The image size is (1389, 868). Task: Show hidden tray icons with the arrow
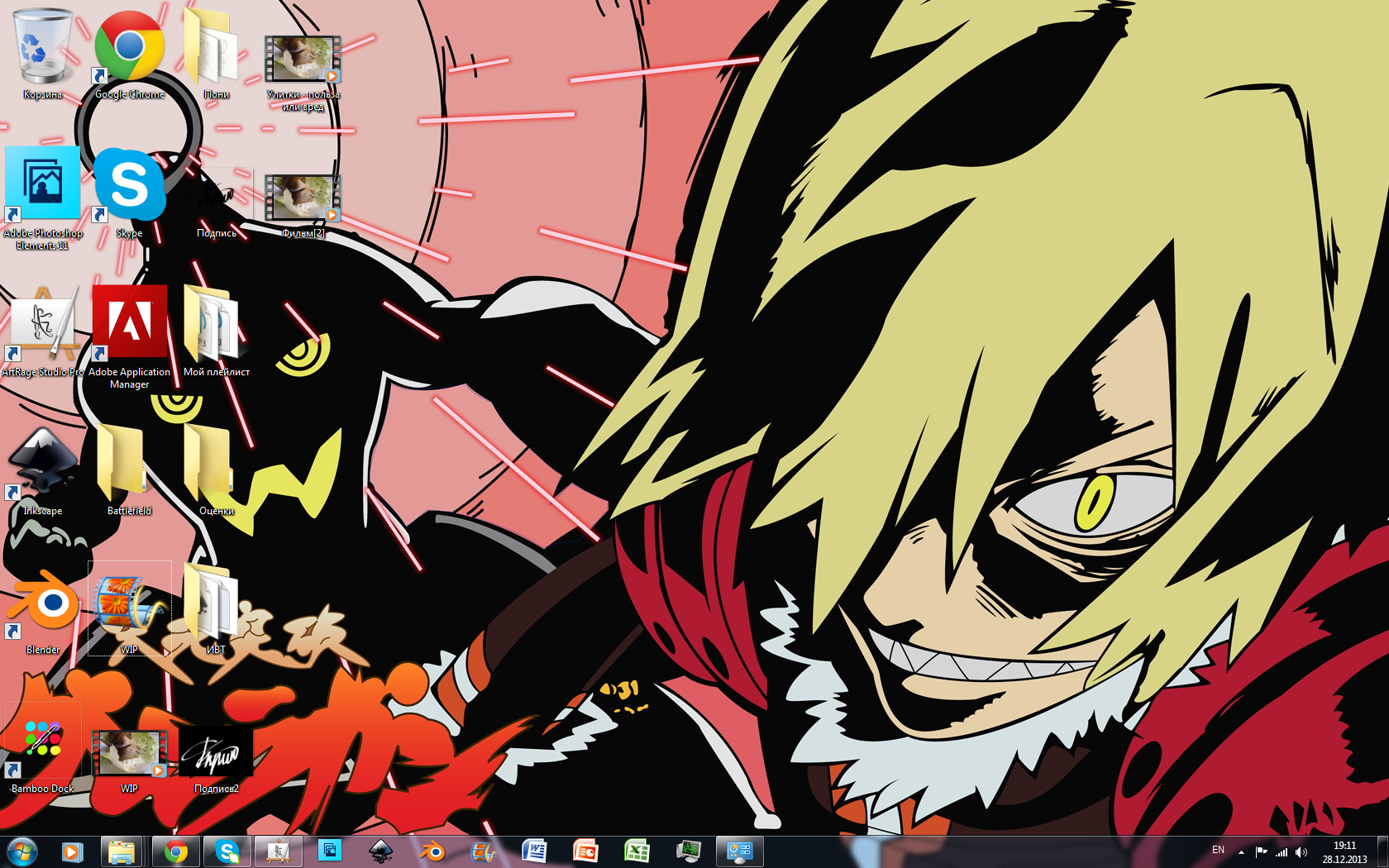click(x=1241, y=851)
